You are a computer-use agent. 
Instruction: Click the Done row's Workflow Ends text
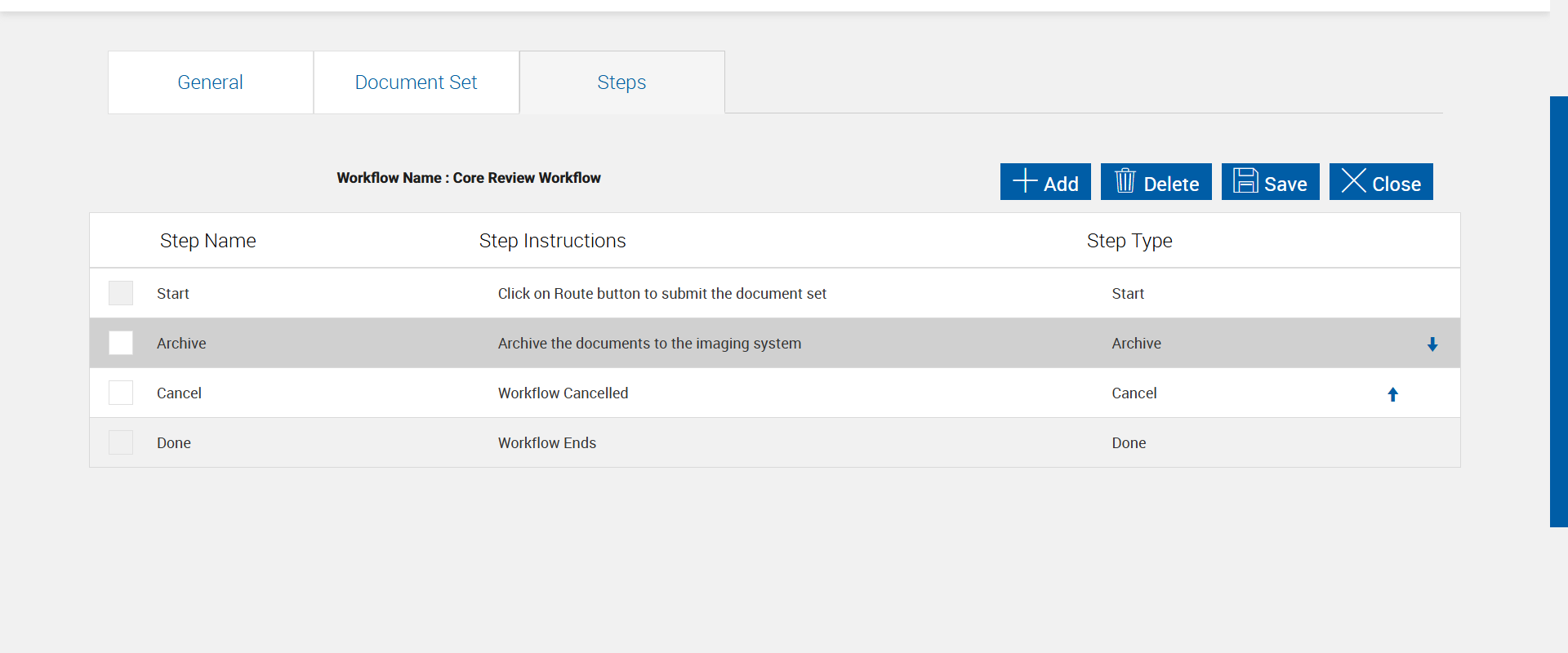[546, 443]
